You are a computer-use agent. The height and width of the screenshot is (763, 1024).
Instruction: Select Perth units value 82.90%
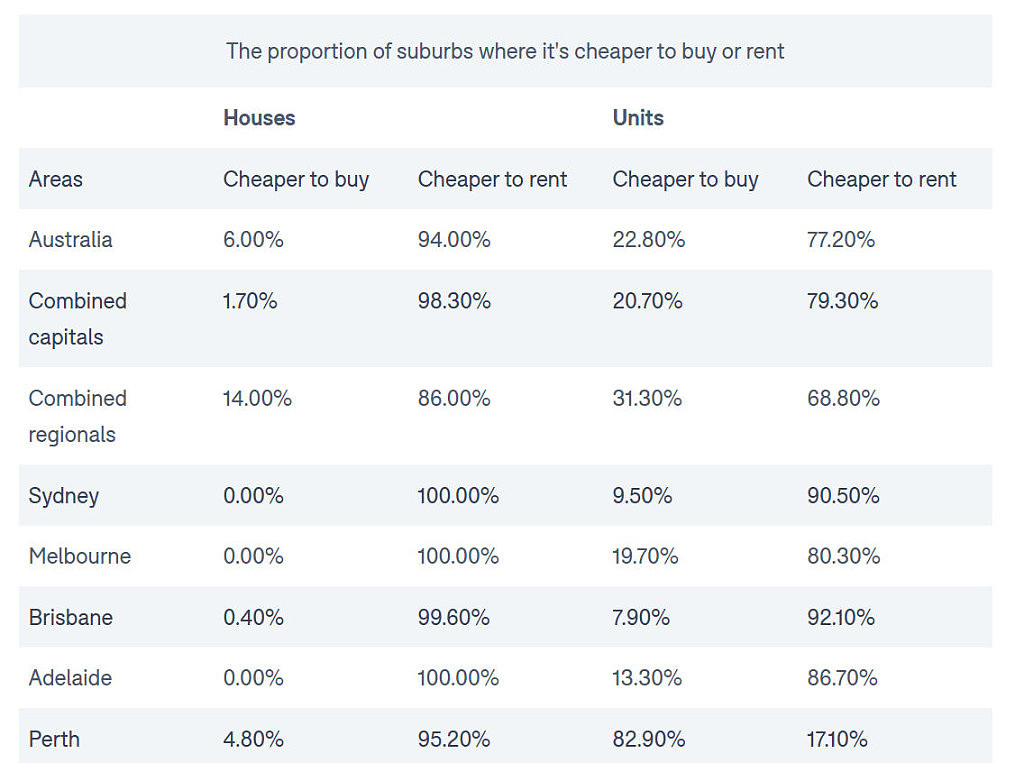(x=648, y=739)
